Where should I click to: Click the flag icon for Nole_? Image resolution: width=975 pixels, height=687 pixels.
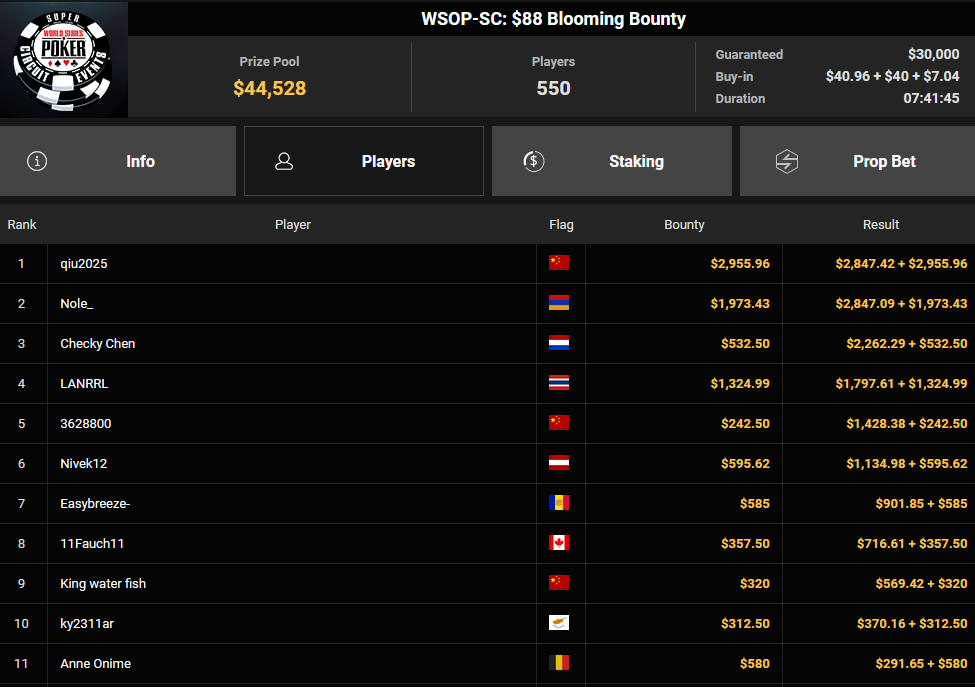559,303
